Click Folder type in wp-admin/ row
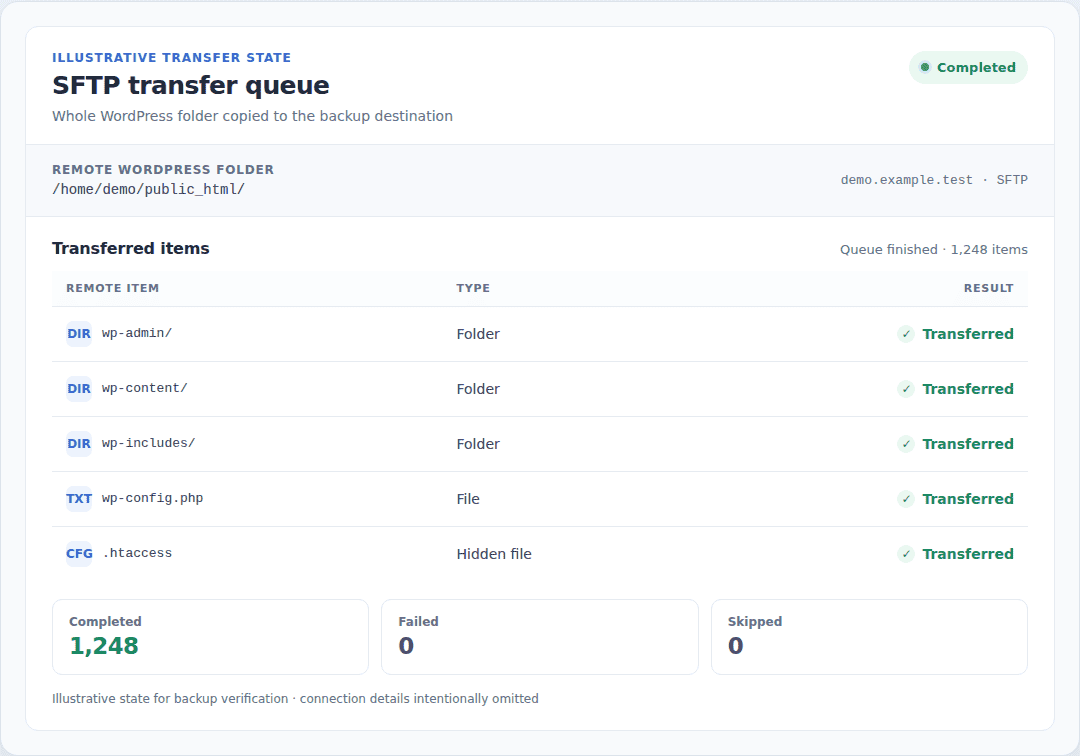Screen dimensions: 1080x756 (478, 334)
